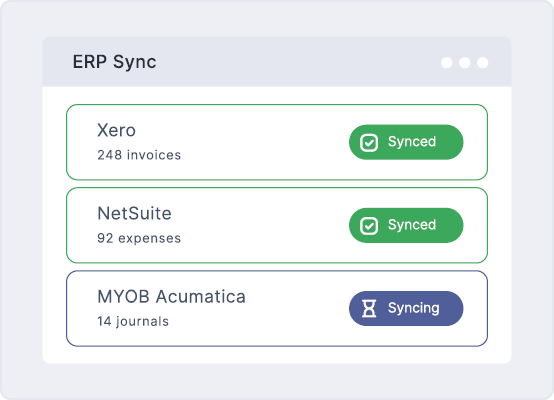Click the Syncing button for MYOB Acumatica
554x400 pixels.
pyautogui.click(x=406, y=308)
